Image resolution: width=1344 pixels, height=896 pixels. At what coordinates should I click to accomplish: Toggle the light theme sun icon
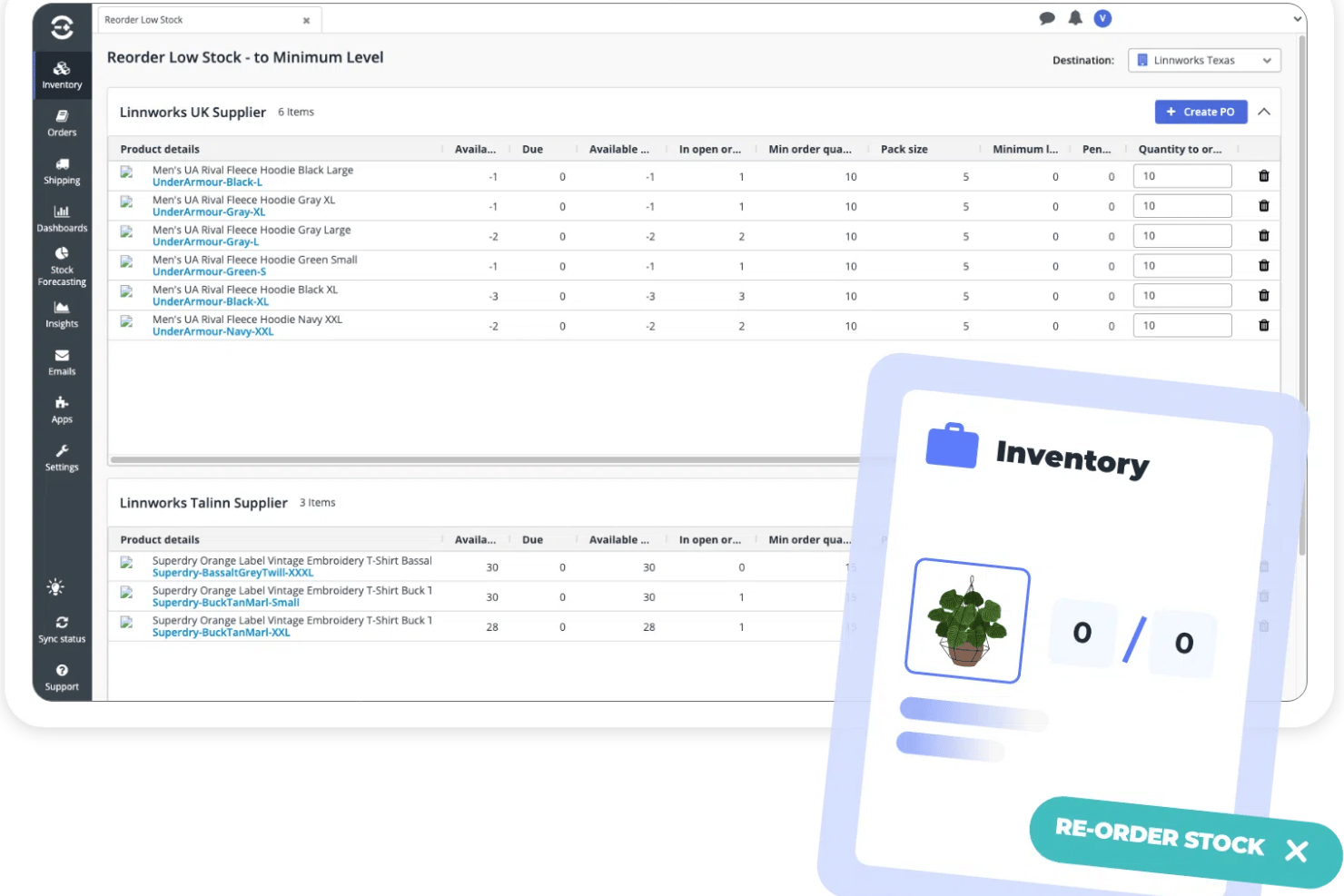tap(56, 587)
